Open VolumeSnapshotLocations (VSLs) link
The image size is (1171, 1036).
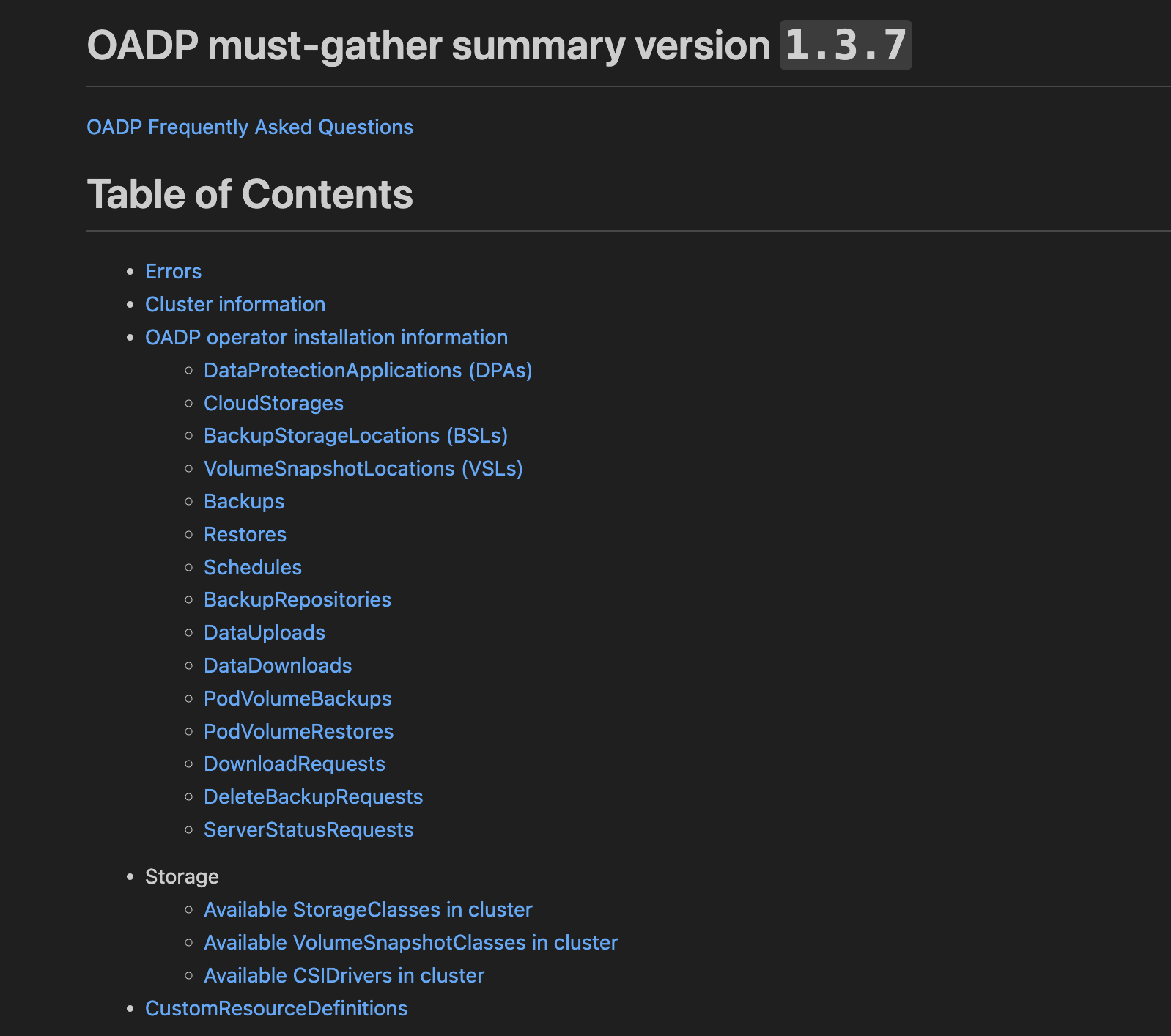(363, 469)
